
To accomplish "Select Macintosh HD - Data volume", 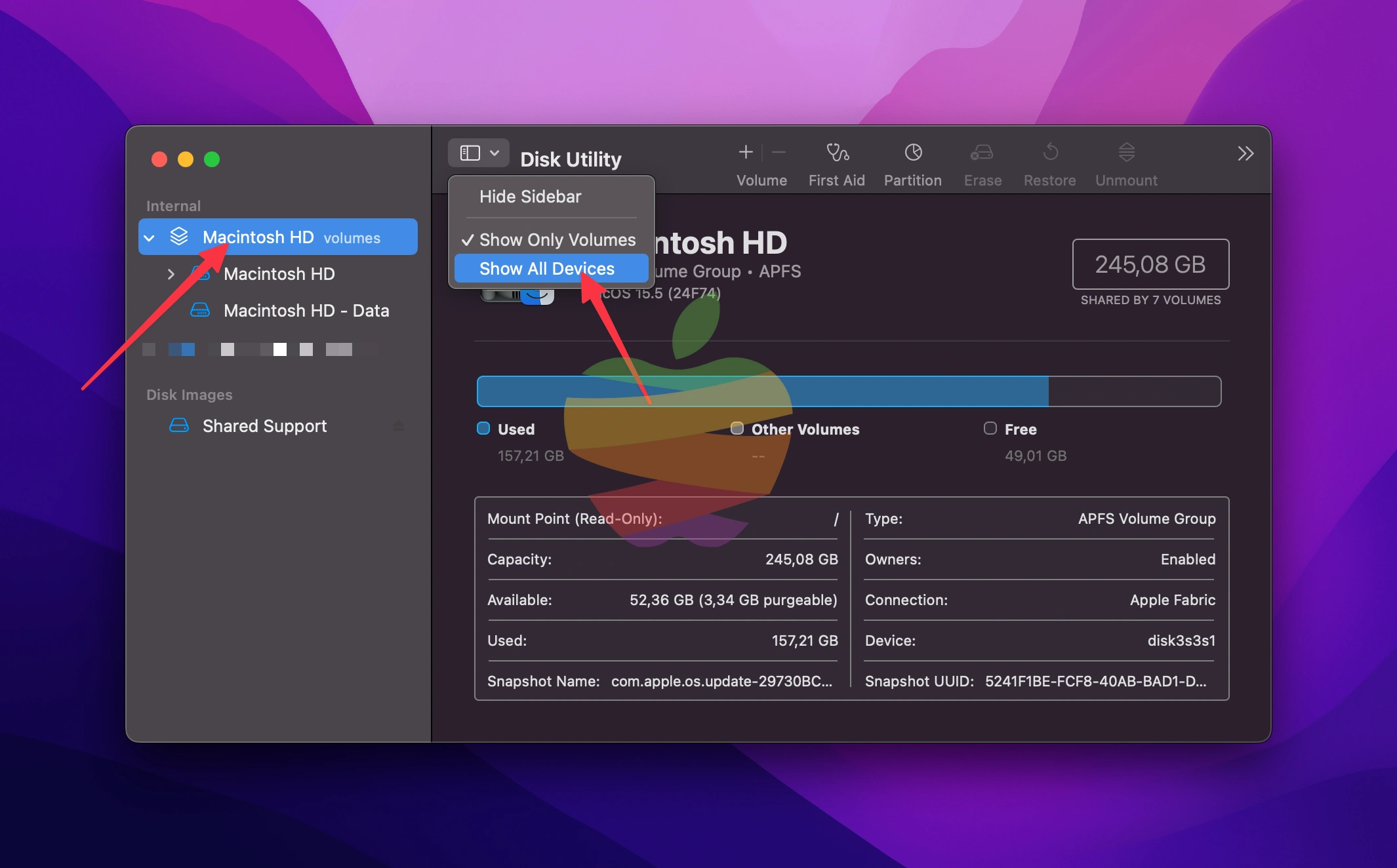I will [278, 311].
